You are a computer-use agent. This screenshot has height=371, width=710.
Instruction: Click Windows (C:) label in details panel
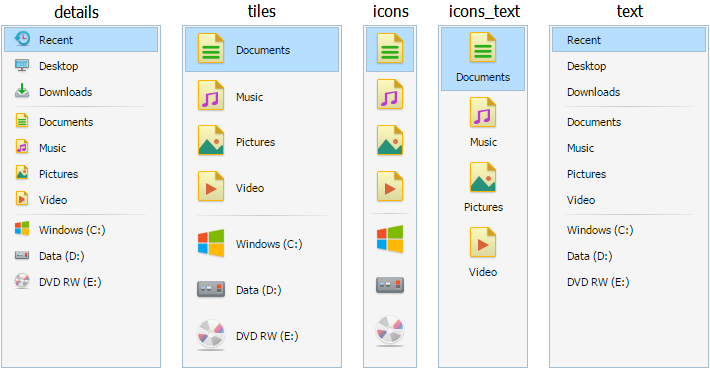pyautogui.click(x=72, y=230)
